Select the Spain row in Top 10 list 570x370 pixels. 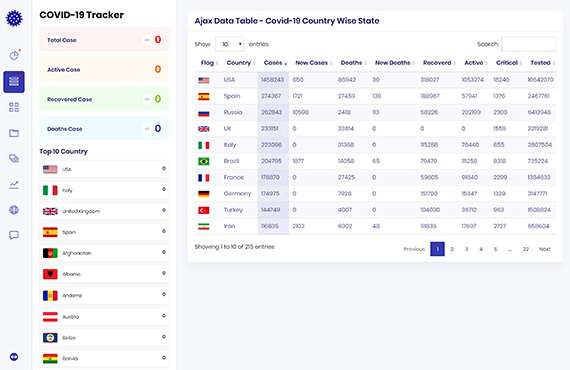pyautogui.click(x=104, y=232)
